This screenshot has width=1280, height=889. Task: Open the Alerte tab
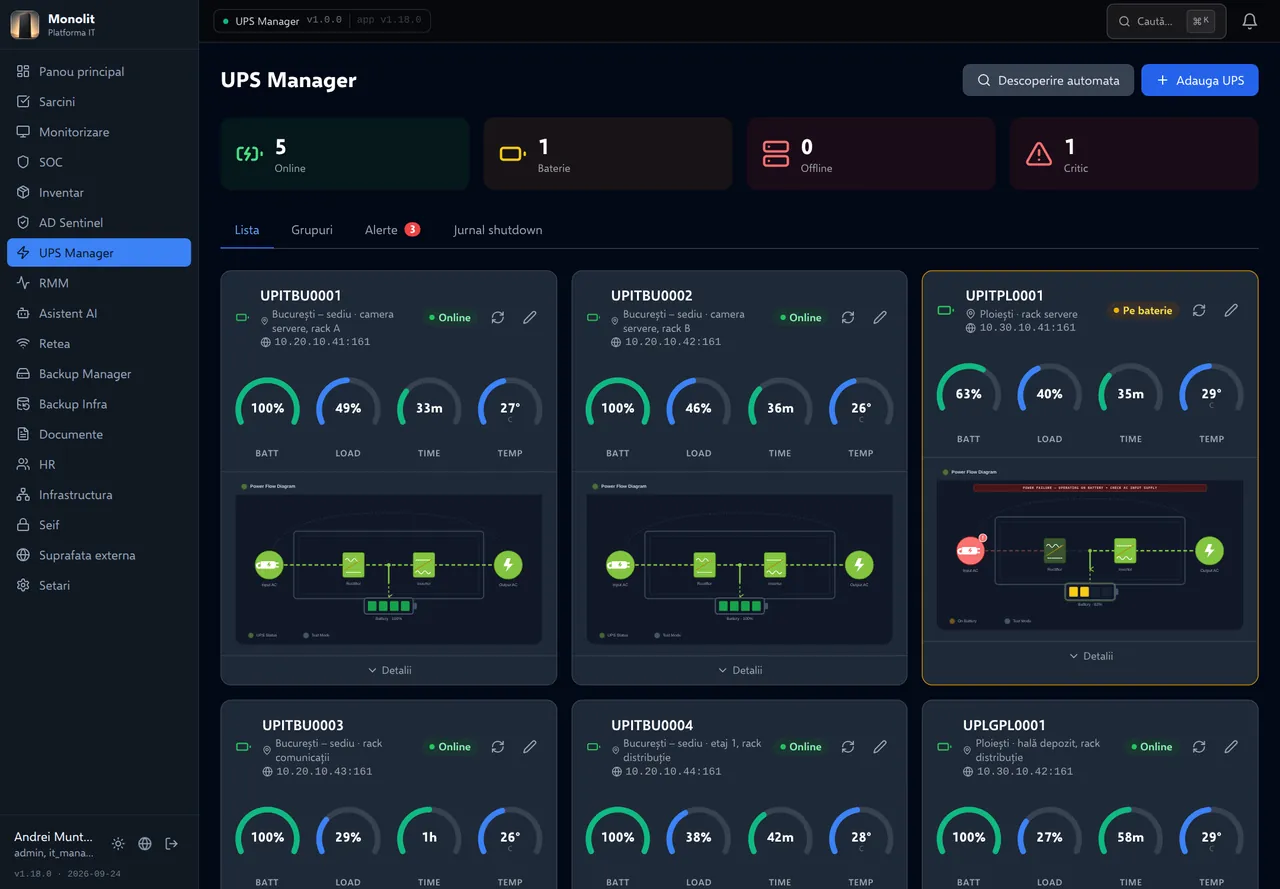coord(392,230)
